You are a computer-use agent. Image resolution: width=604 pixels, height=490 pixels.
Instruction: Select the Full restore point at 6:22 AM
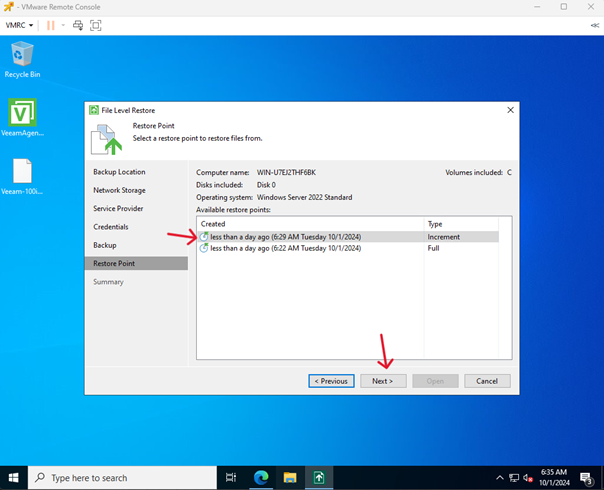[280, 248]
